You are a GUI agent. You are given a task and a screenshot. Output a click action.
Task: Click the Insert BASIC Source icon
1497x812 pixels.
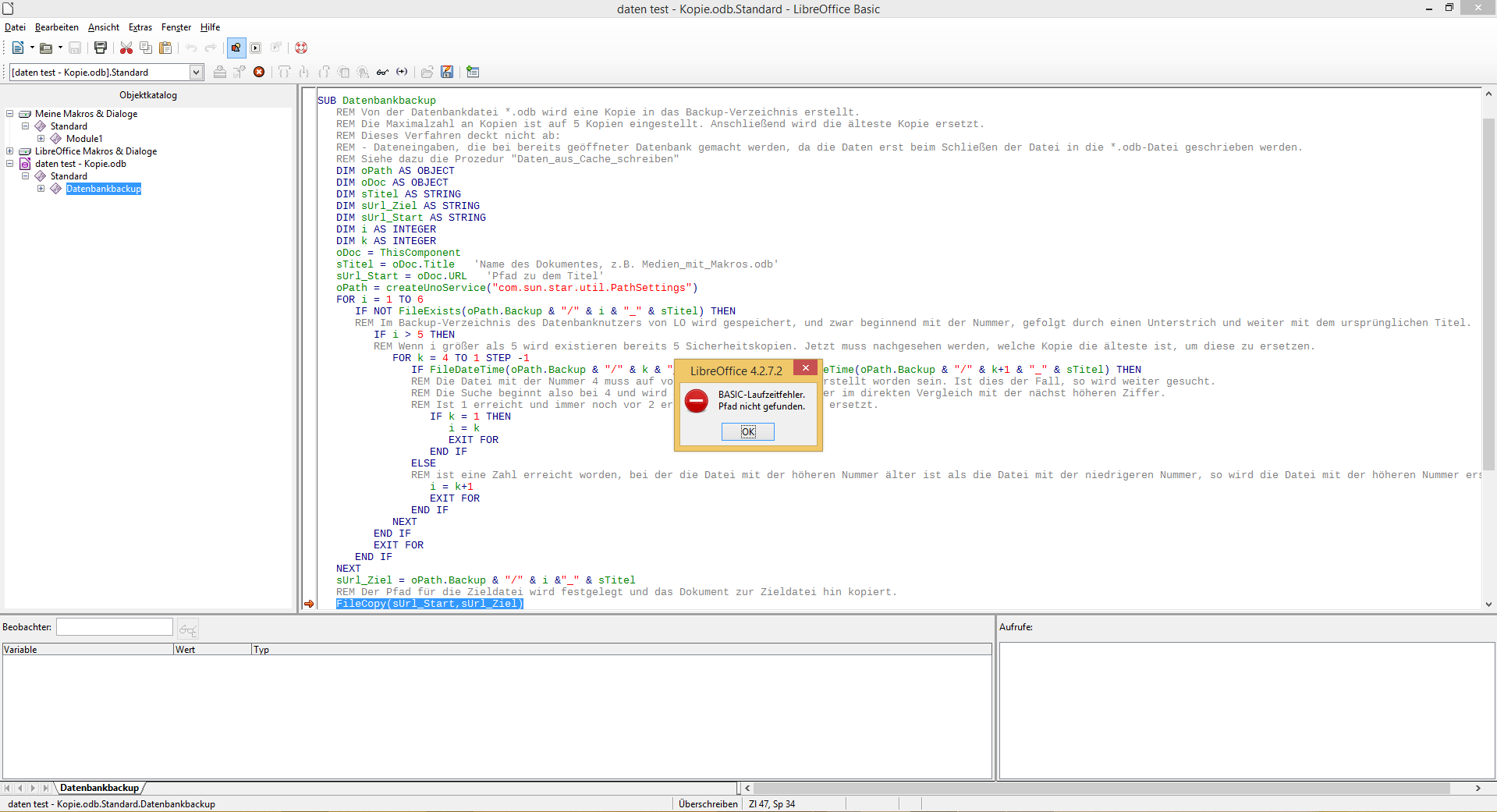coord(427,72)
